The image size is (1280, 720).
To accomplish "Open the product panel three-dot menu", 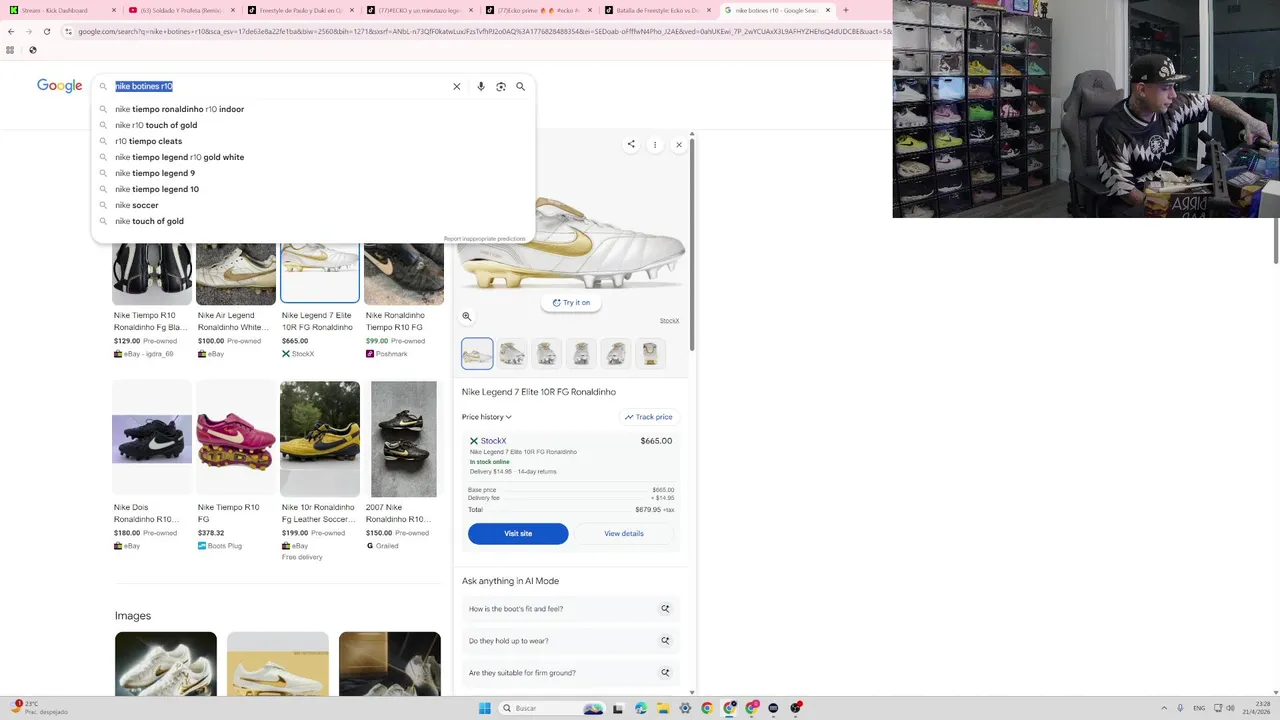I will coord(655,145).
